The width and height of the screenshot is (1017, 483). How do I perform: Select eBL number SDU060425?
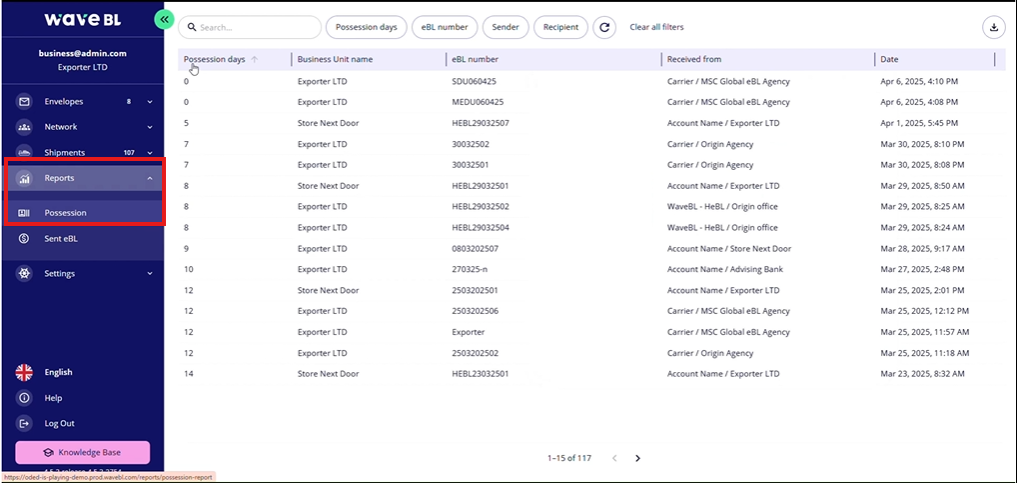(x=474, y=82)
